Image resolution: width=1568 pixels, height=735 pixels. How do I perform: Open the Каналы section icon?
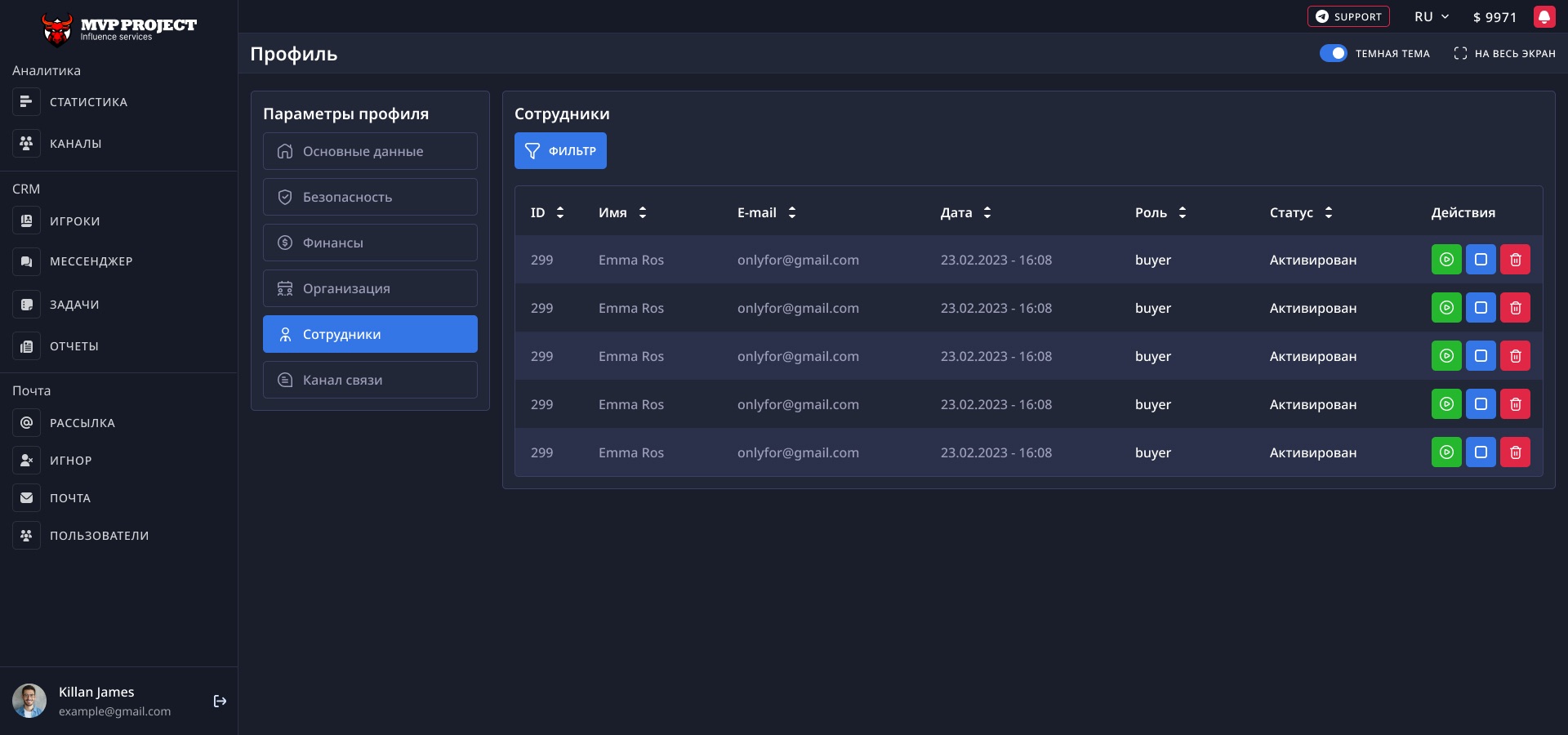click(26, 143)
